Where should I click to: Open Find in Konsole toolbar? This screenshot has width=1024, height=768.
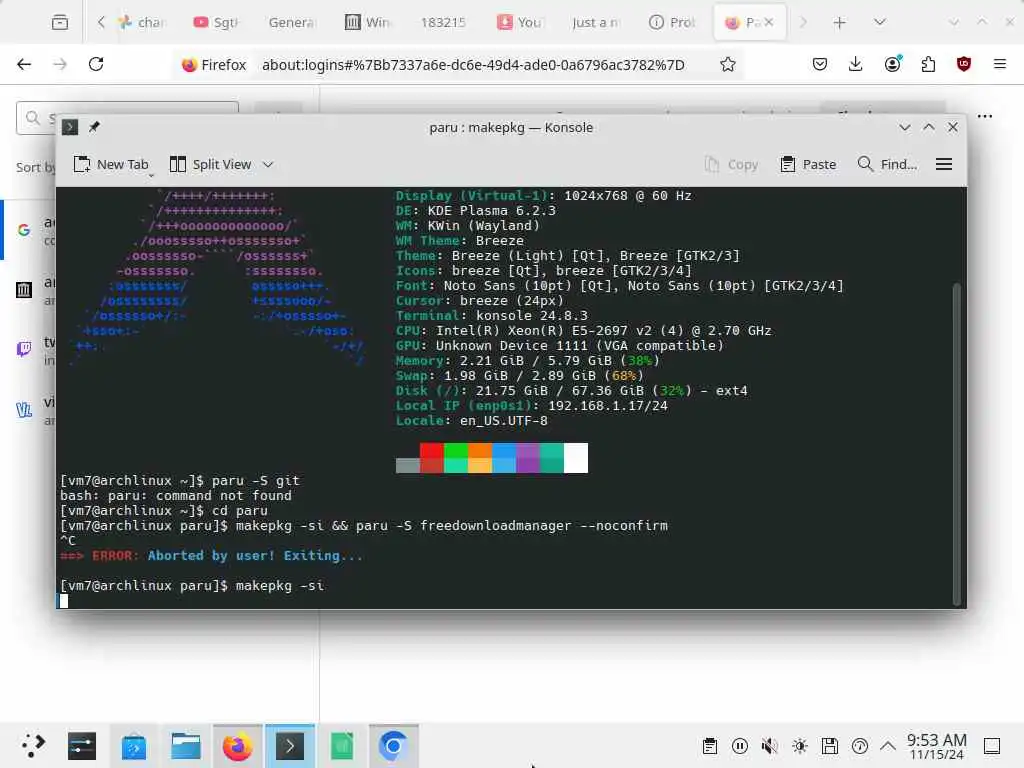pos(887,165)
